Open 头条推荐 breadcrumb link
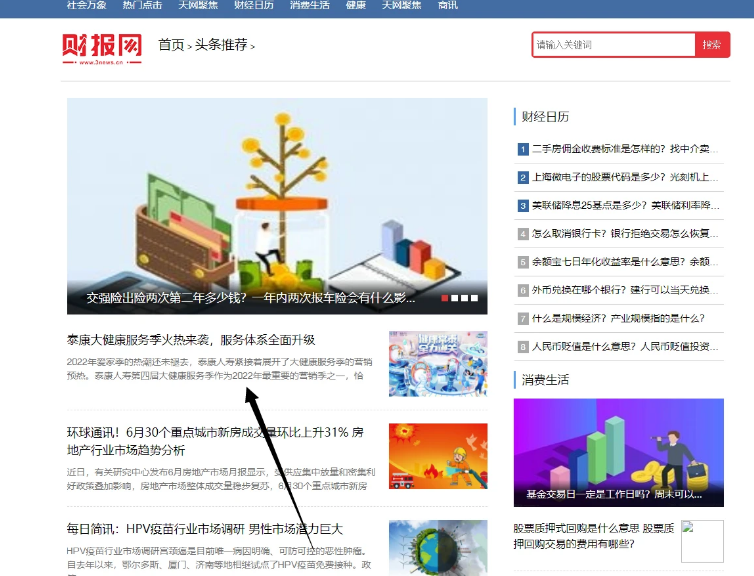754x576 pixels. coord(221,45)
